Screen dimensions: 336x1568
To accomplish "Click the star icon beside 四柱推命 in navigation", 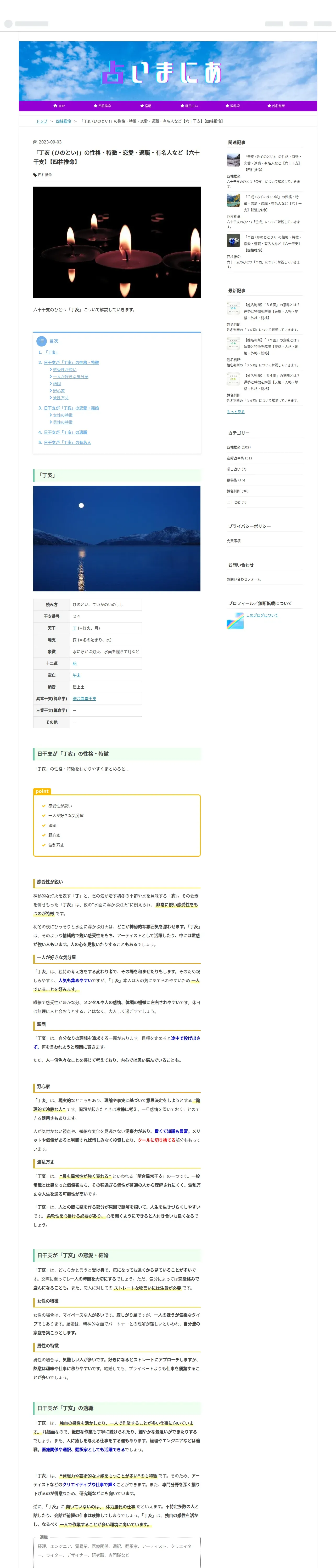I will point(96,106).
